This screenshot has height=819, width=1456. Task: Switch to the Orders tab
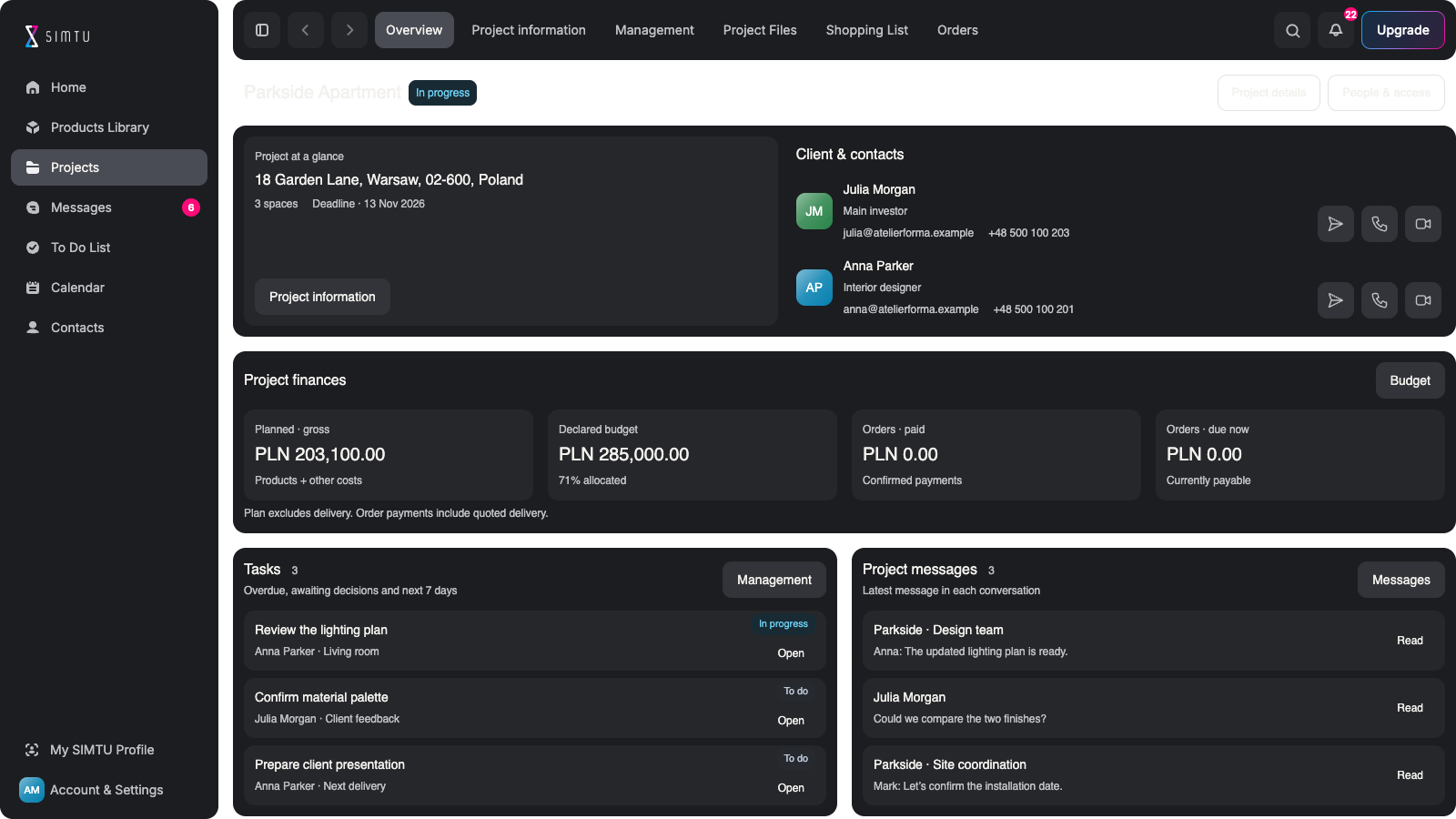[x=957, y=30]
